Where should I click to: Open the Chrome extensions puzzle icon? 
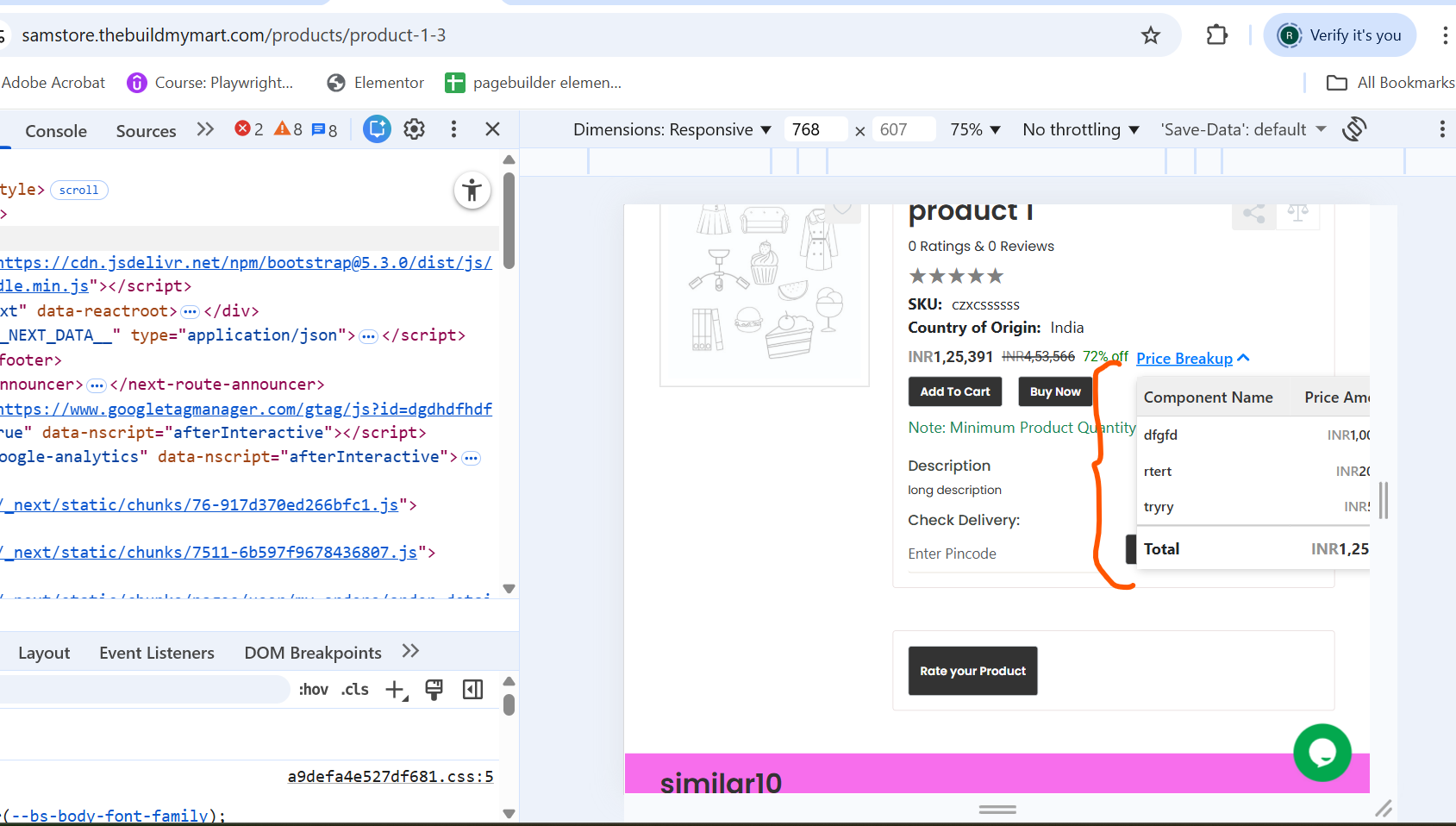pyautogui.click(x=1216, y=35)
